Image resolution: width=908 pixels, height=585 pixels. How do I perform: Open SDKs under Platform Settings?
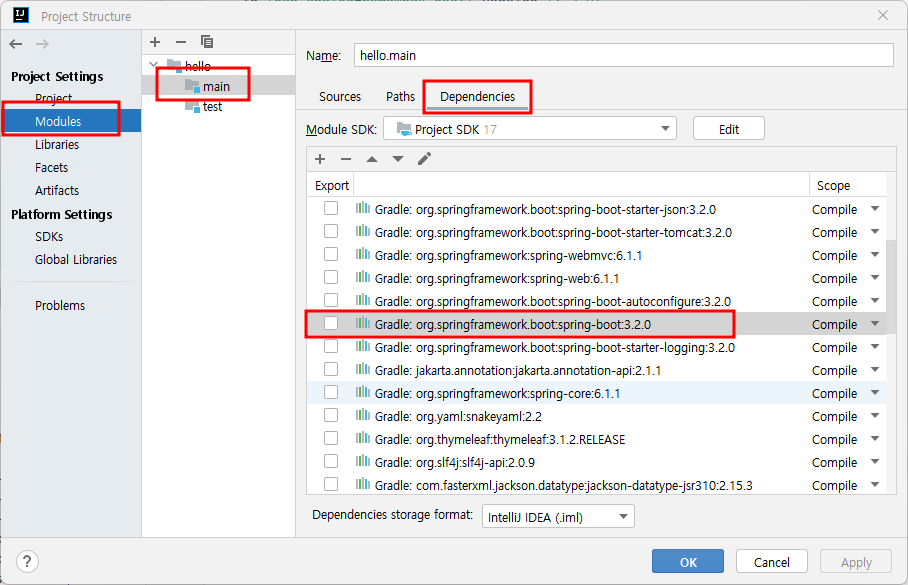[x=49, y=237]
